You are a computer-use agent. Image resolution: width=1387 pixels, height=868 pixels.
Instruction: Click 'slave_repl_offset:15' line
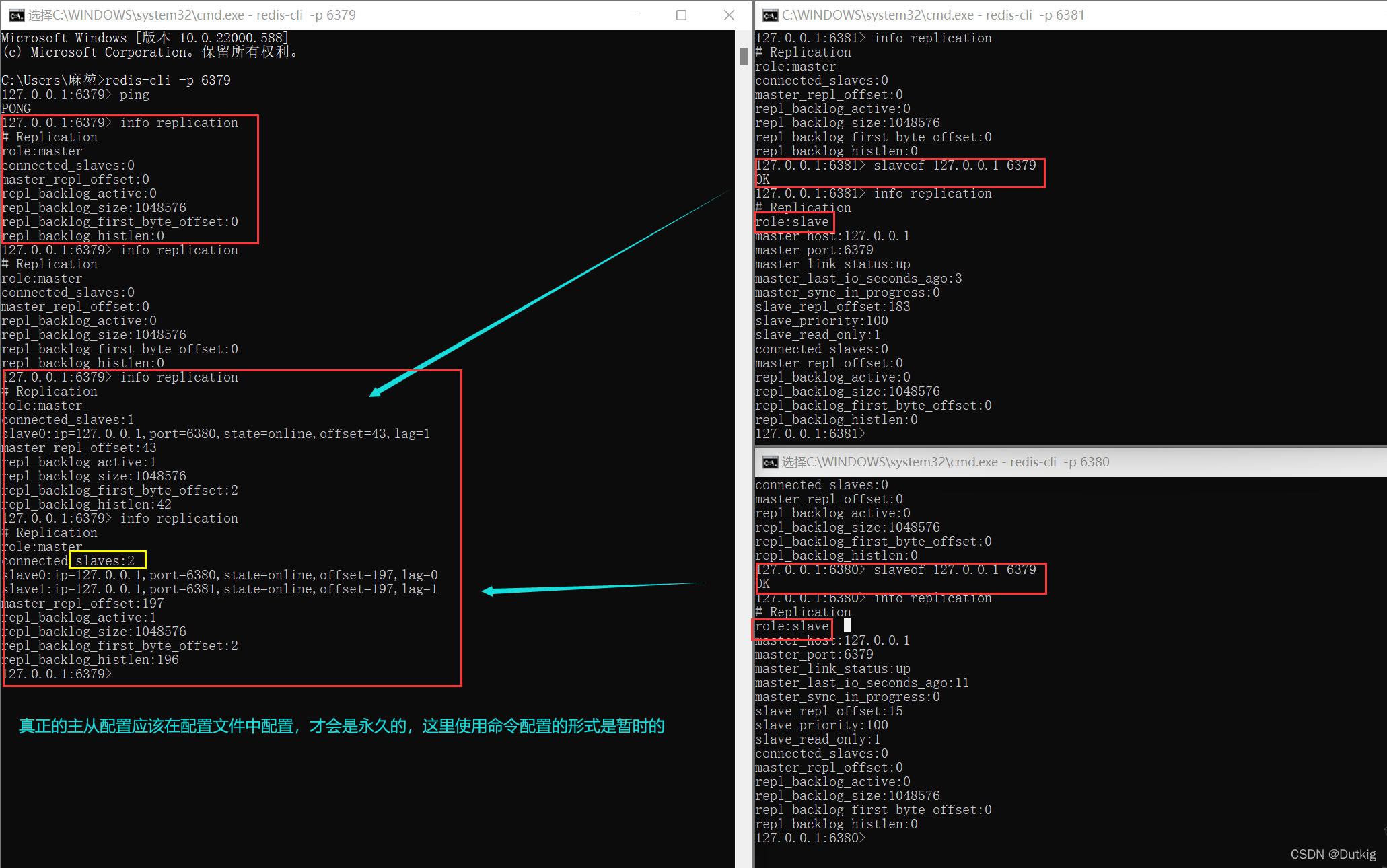pos(829,711)
